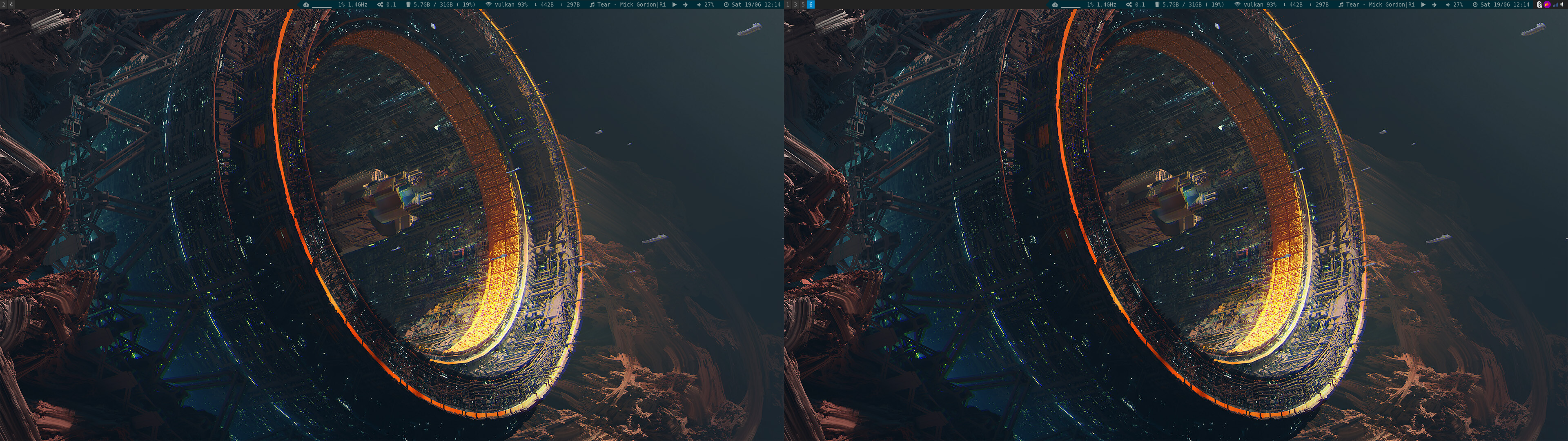Open the Bluetooth tray icon

click(x=1539, y=4)
